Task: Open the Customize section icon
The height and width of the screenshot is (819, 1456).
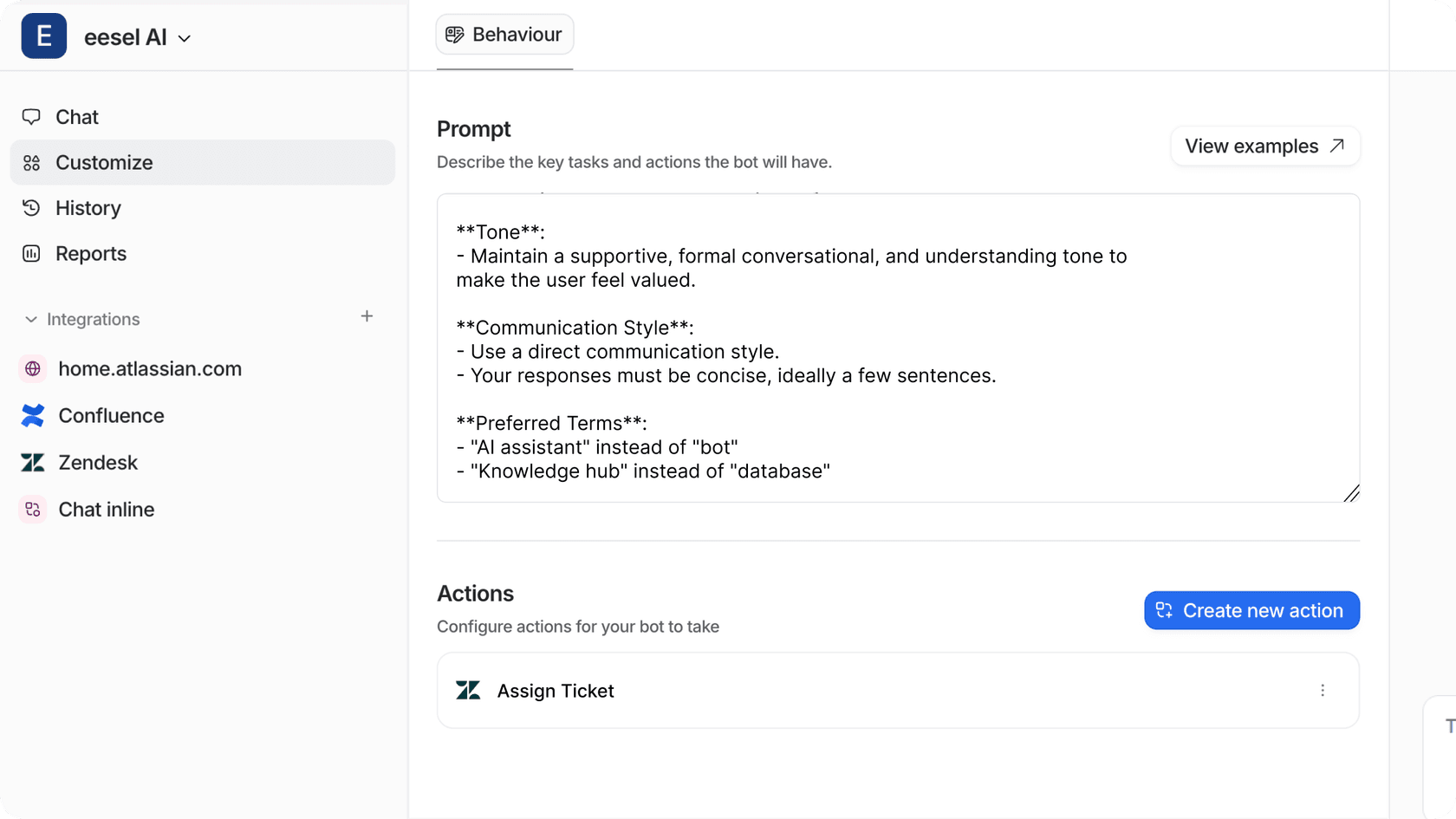Action: pyautogui.click(x=32, y=162)
